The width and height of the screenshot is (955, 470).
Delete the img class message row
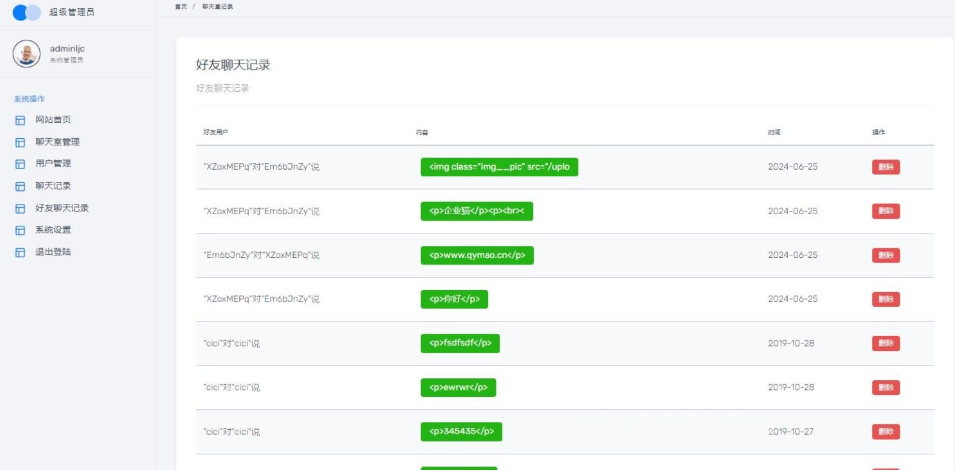[885, 167]
